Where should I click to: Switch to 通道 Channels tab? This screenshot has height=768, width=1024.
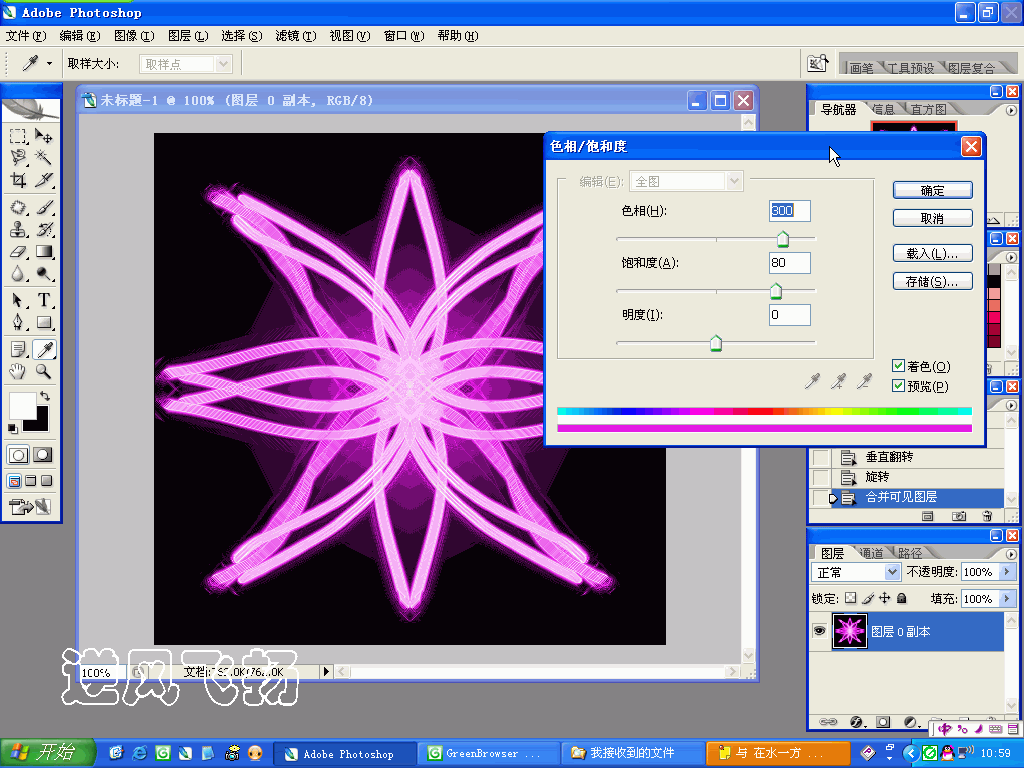point(871,553)
